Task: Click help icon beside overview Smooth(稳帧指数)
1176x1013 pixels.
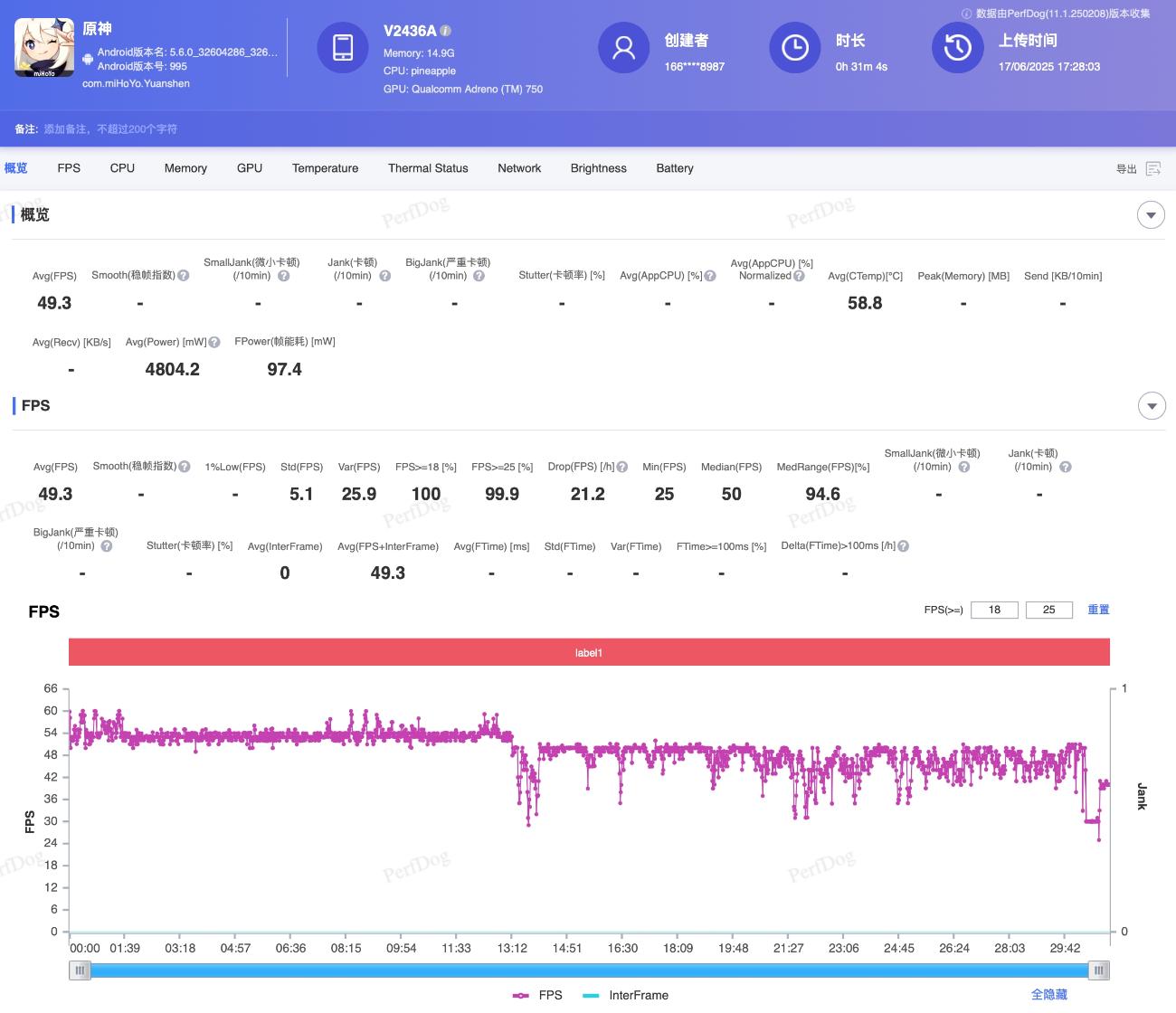Action: (184, 276)
